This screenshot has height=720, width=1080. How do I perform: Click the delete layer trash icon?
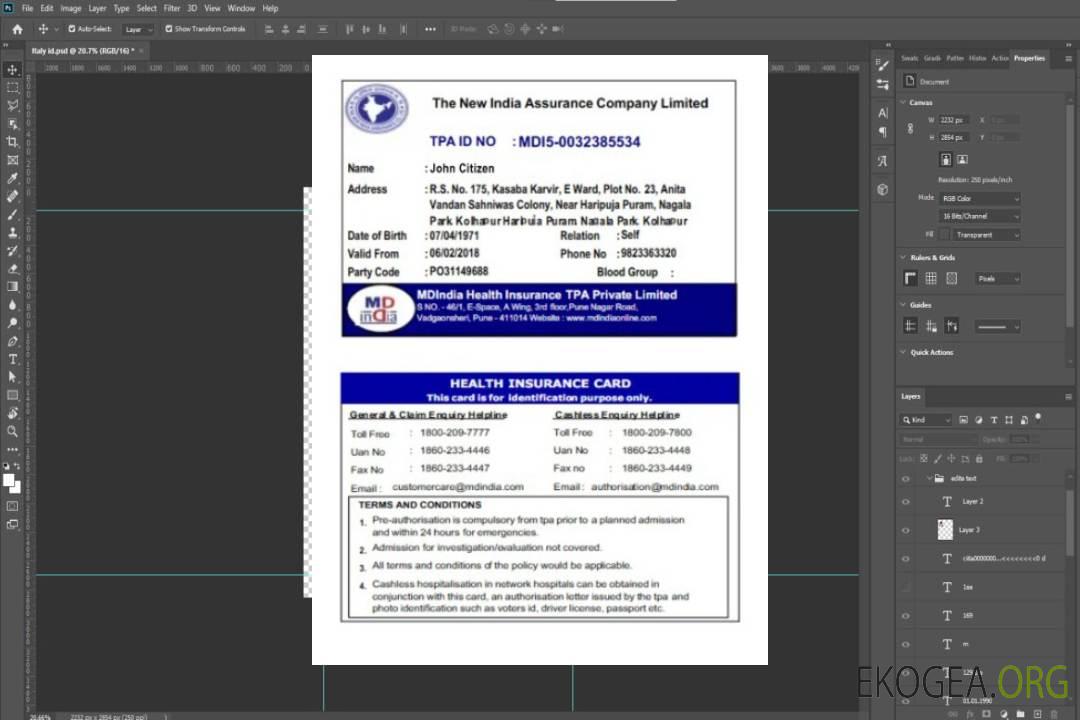click(x=1053, y=714)
